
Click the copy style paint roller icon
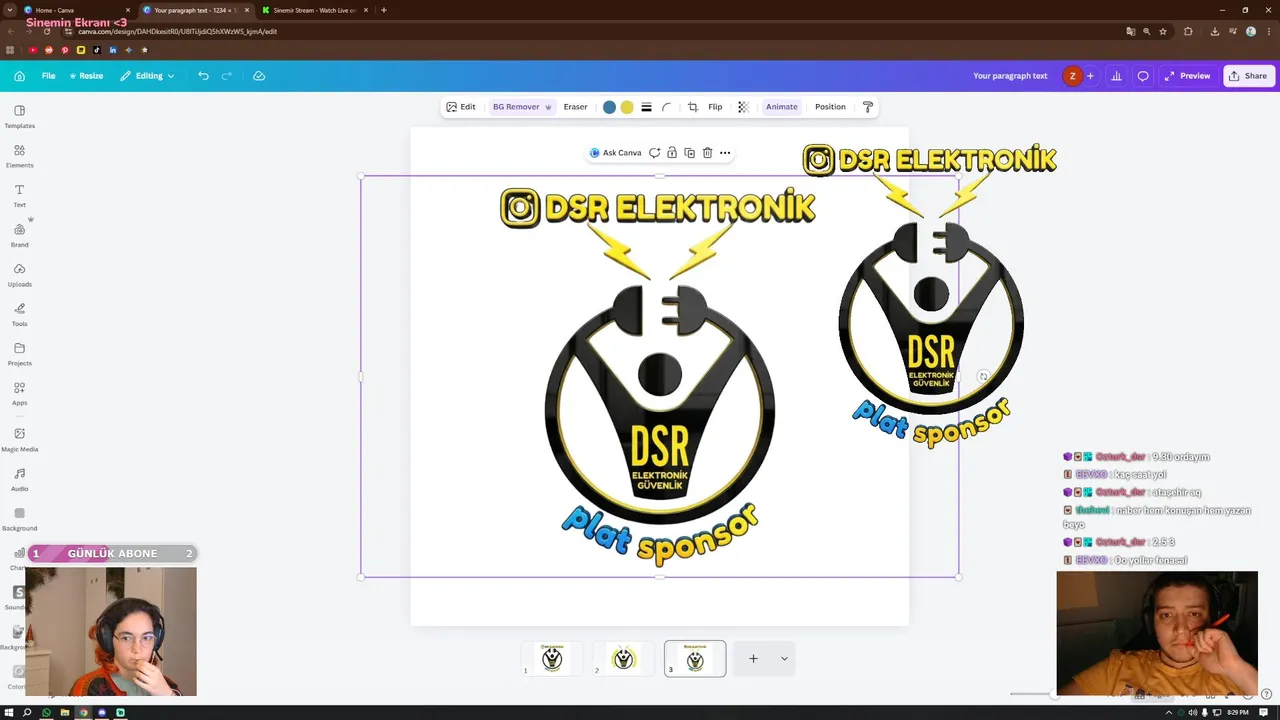(x=867, y=107)
